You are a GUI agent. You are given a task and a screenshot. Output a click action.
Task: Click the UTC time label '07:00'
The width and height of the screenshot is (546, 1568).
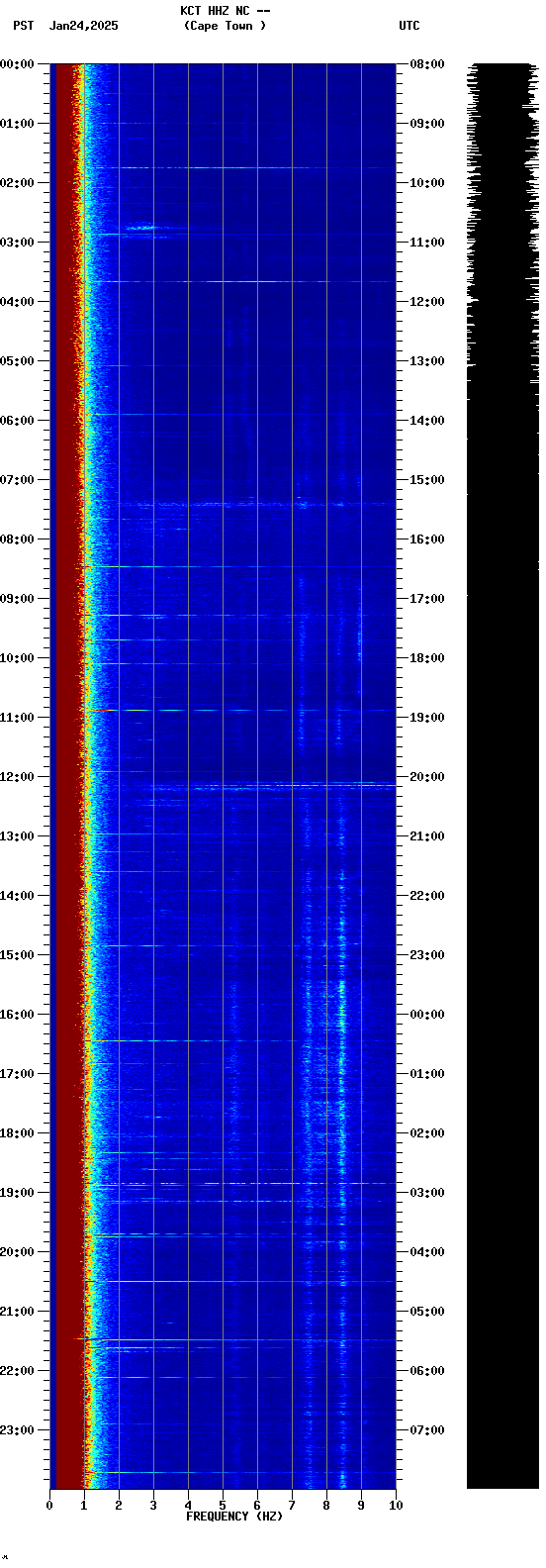click(427, 1430)
